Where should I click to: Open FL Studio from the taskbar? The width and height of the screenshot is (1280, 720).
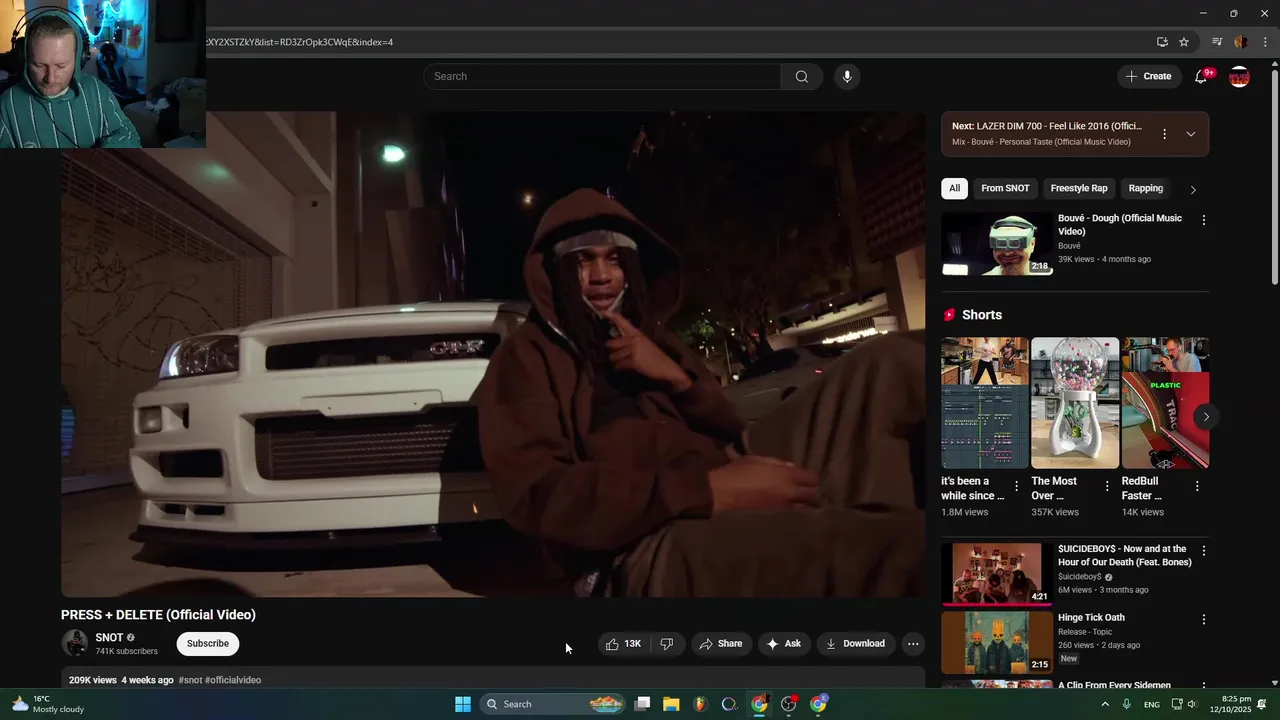[700, 704]
